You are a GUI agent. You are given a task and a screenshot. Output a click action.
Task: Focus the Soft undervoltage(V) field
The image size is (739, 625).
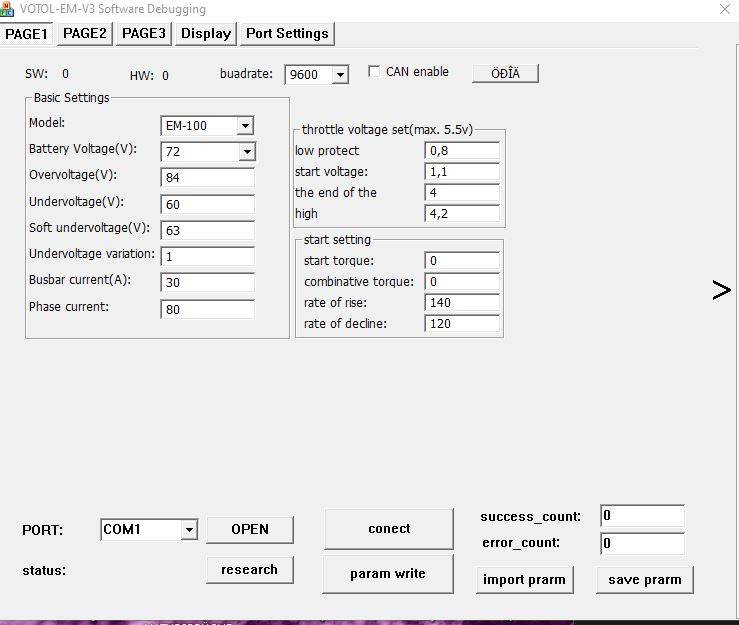coord(207,230)
